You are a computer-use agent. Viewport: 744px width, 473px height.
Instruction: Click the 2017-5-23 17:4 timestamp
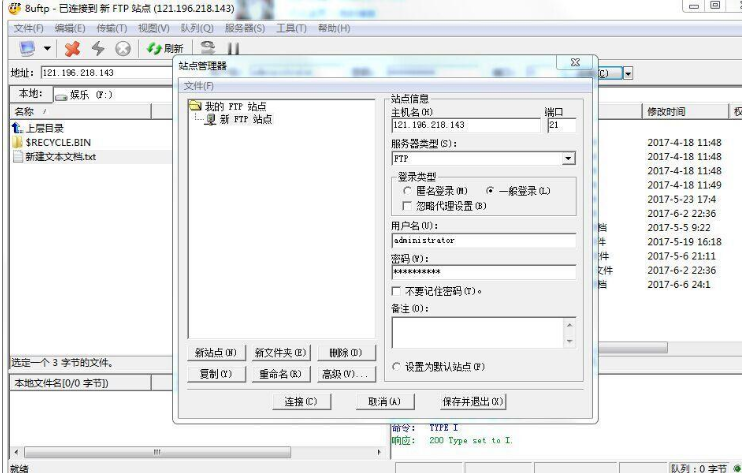coord(681,199)
